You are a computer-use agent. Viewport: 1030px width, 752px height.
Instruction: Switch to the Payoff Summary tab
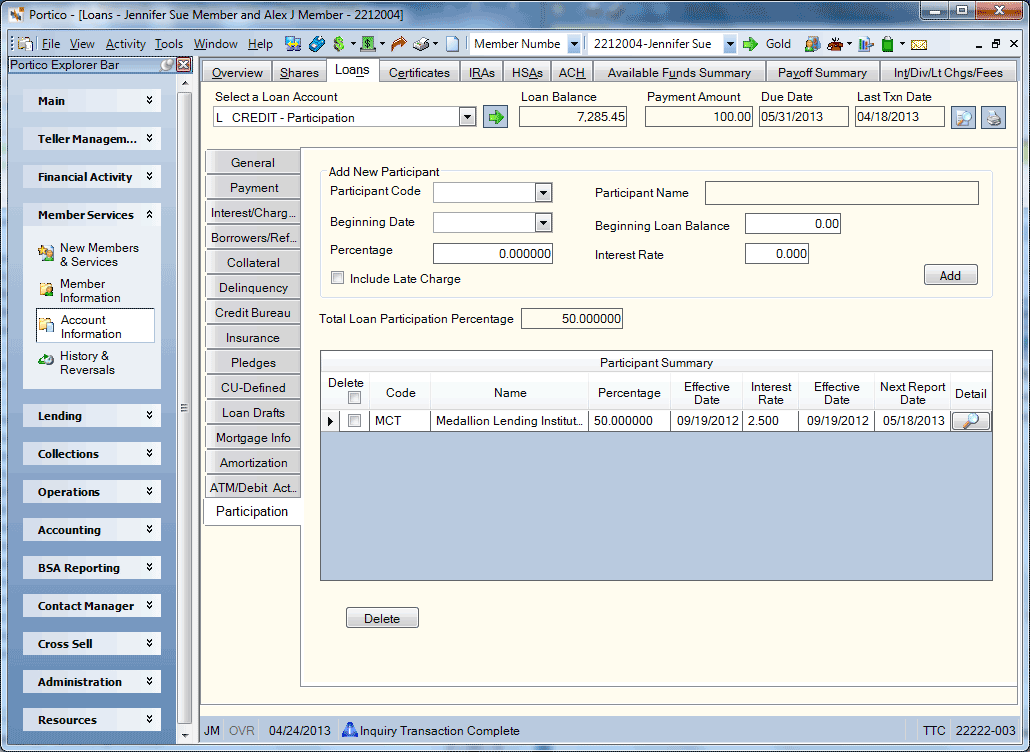(x=822, y=72)
